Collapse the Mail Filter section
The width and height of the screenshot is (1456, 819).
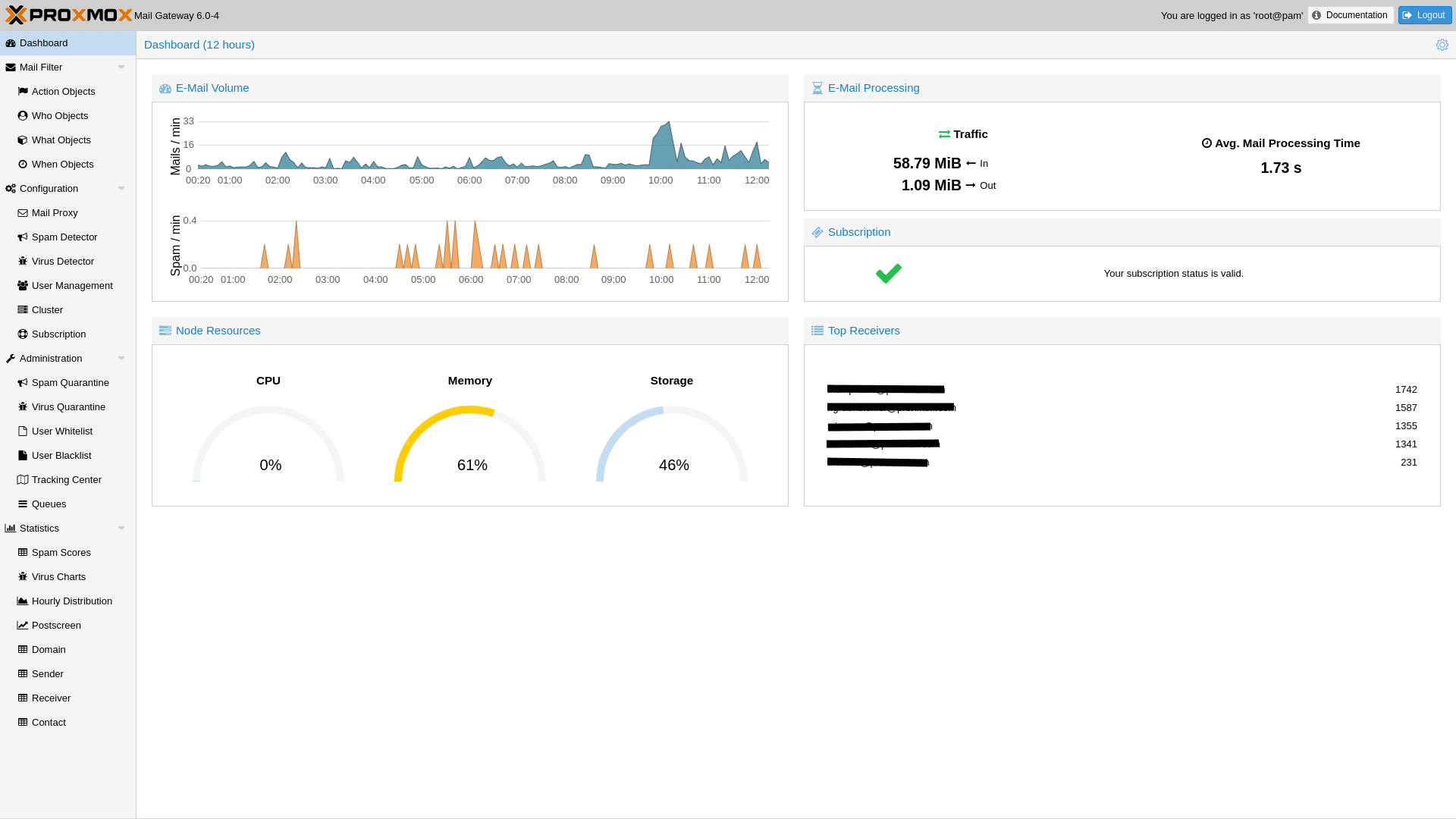pos(121,67)
